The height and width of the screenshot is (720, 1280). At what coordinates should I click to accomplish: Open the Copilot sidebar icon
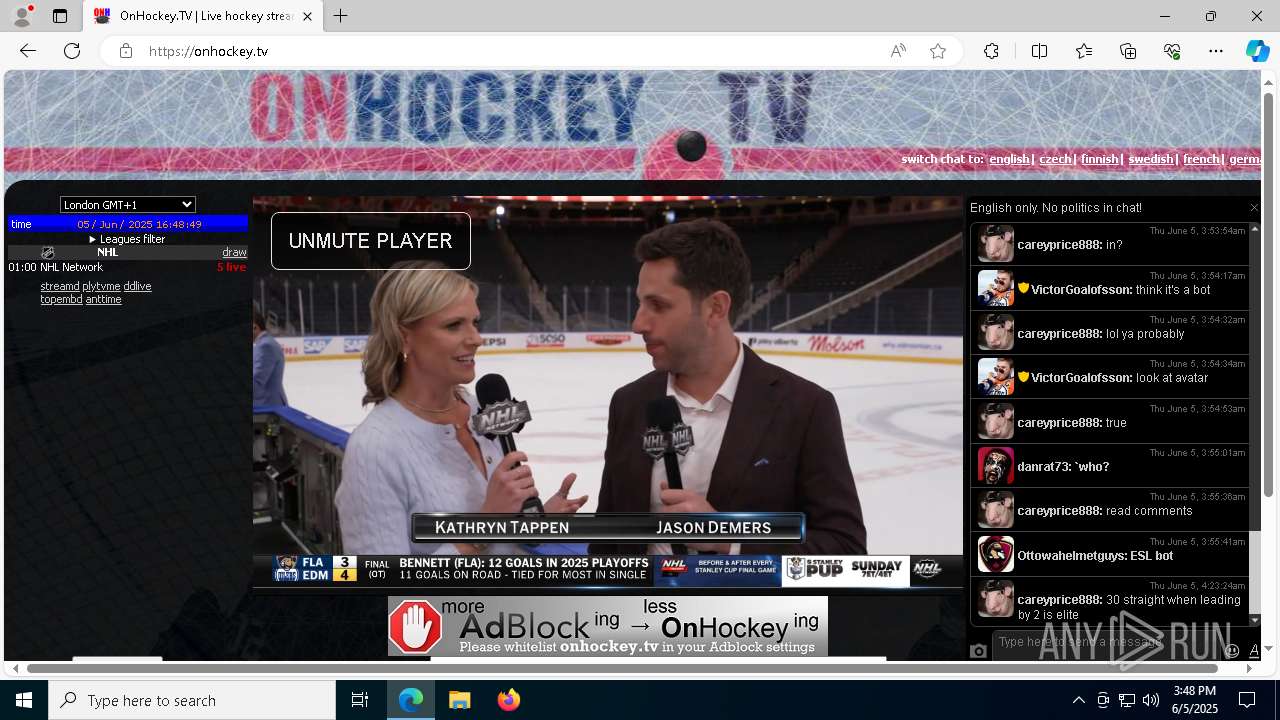point(1257,51)
